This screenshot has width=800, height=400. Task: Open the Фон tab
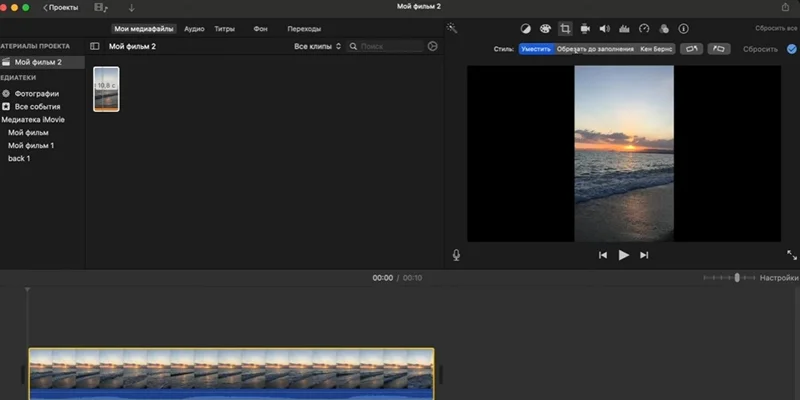(x=260, y=29)
